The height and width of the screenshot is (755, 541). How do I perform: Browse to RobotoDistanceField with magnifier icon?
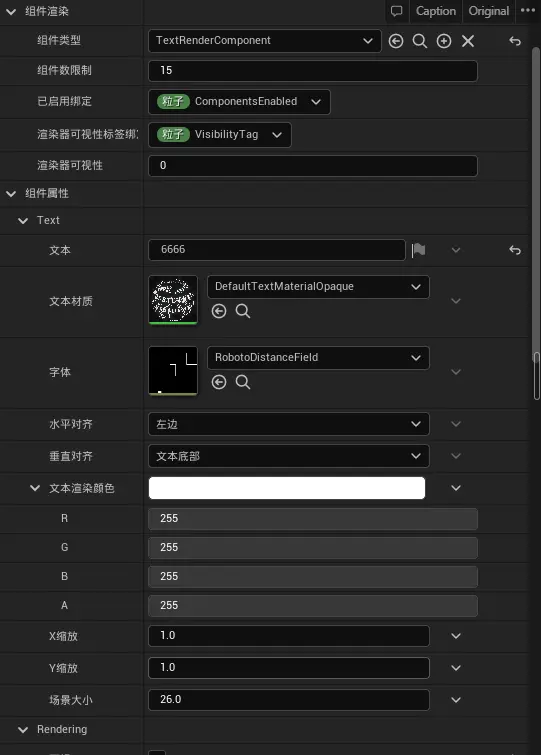click(x=243, y=382)
